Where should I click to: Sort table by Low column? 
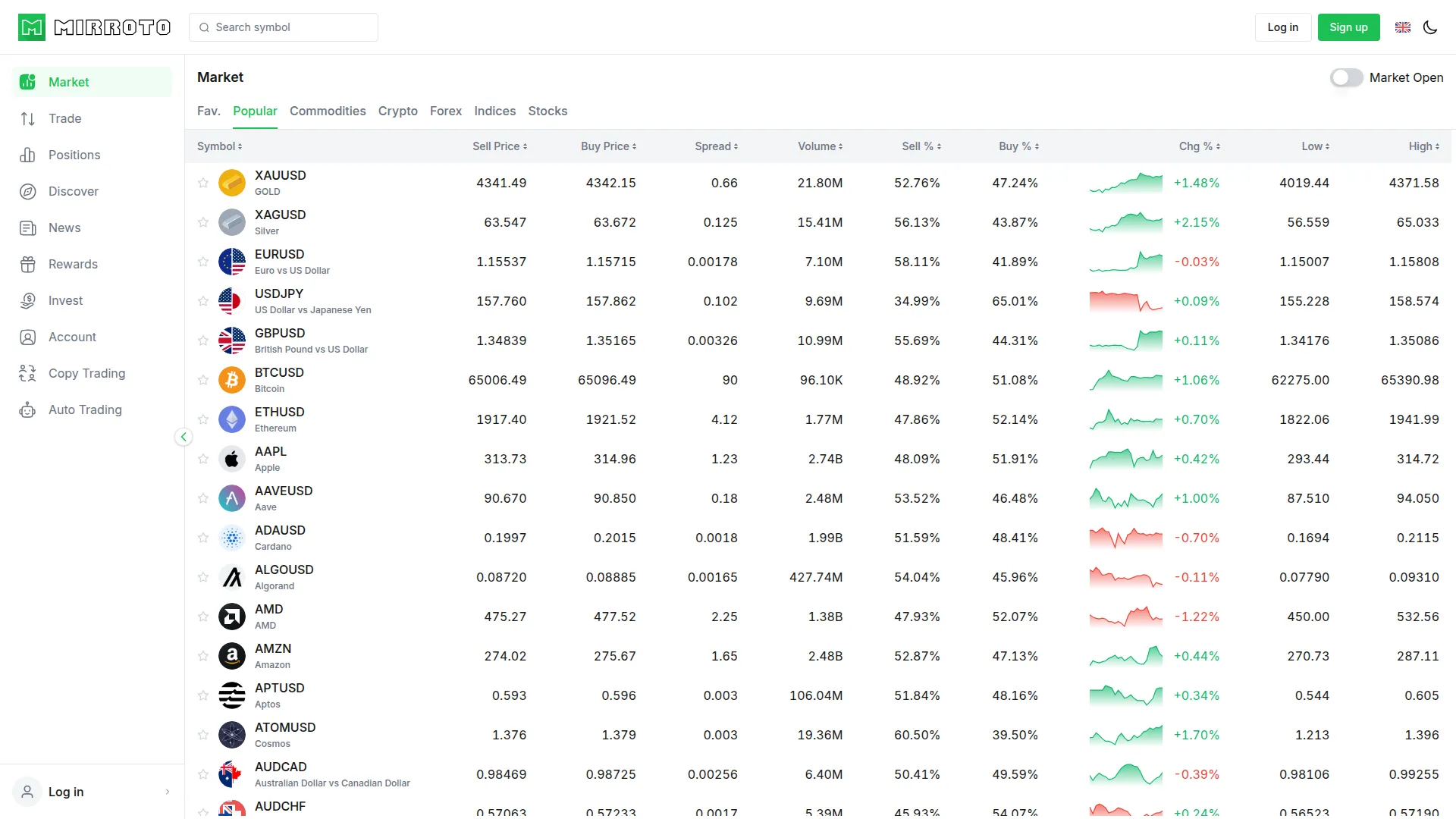(x=1316, y=146)
